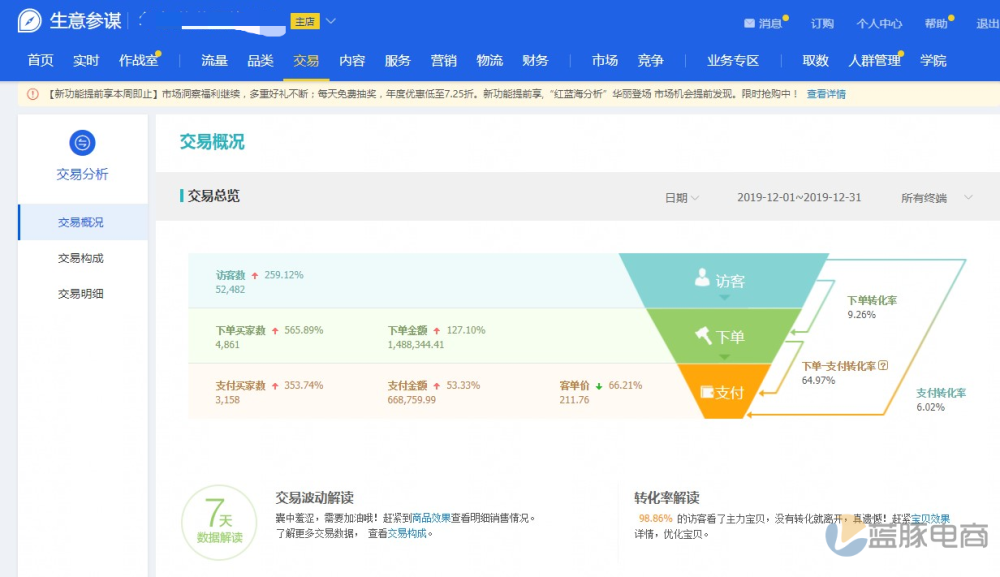
Task: Click the warning icon in notice banner
Action: click(33, 94)
